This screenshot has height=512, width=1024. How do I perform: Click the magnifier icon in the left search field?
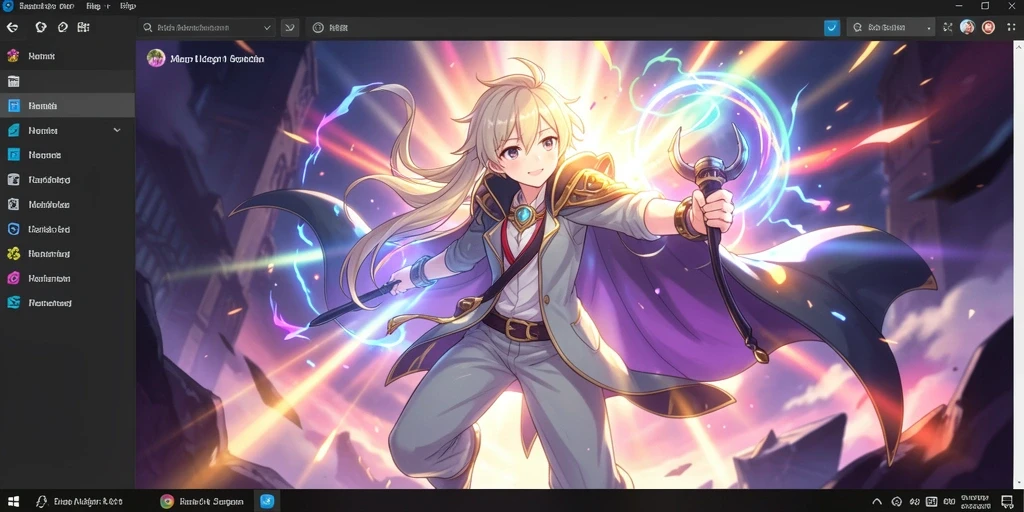click(x=148, y=27)
